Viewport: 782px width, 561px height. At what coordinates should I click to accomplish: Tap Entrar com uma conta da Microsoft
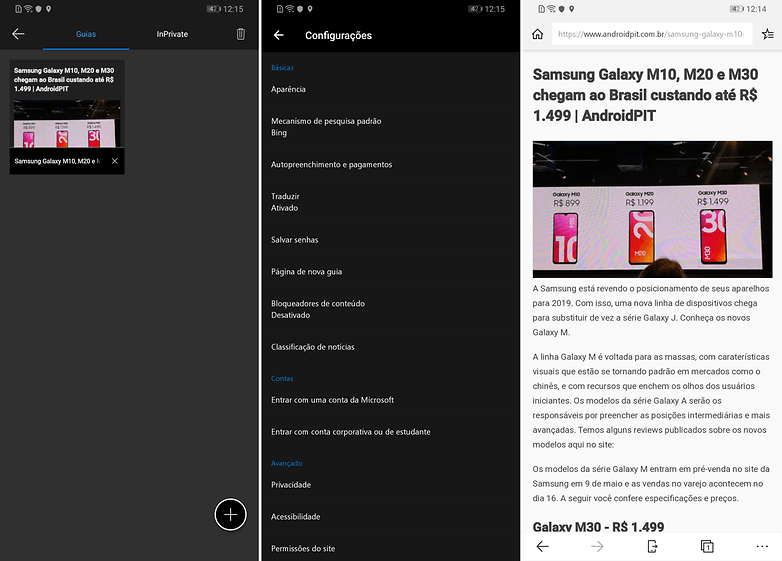point(391,400)
